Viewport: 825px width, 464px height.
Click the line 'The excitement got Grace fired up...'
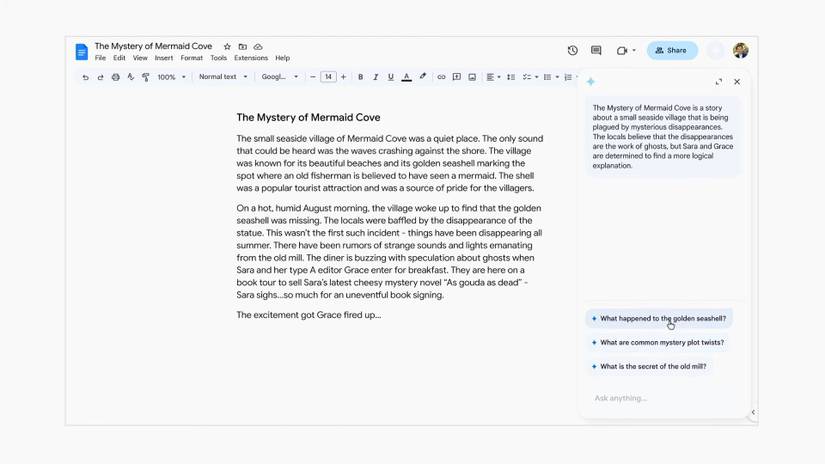pos(308,315)
